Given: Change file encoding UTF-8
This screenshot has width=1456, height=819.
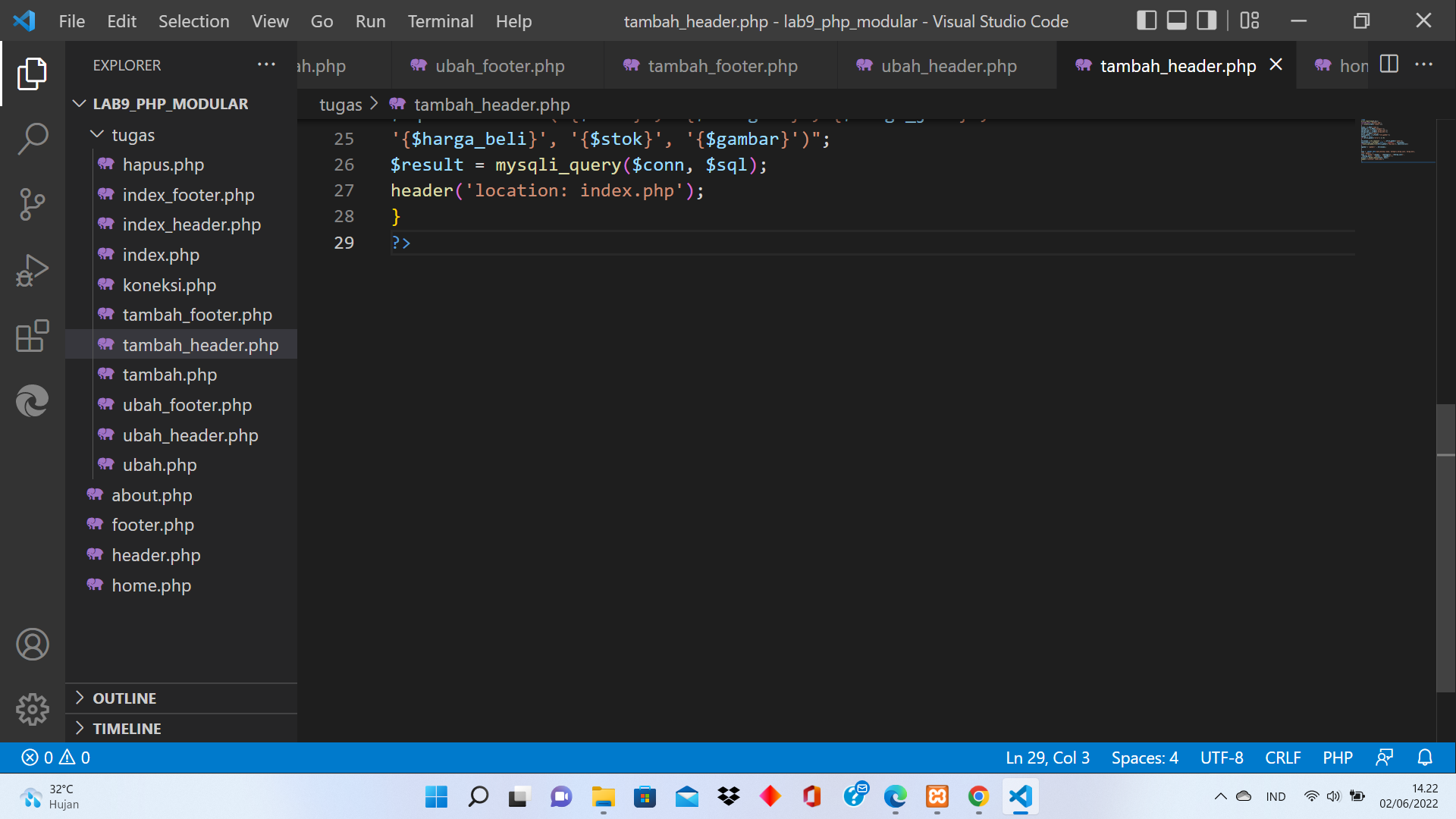Looking at the screenshot, I should point(1221,758).
